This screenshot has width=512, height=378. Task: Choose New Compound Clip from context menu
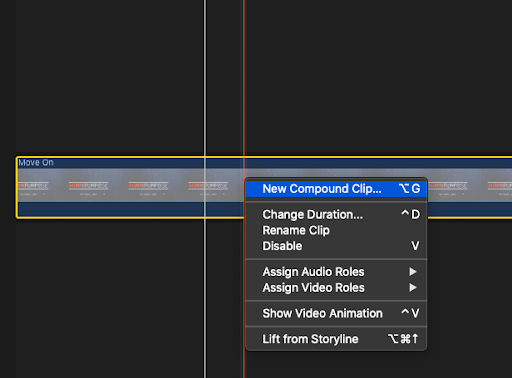pos(336,189)
